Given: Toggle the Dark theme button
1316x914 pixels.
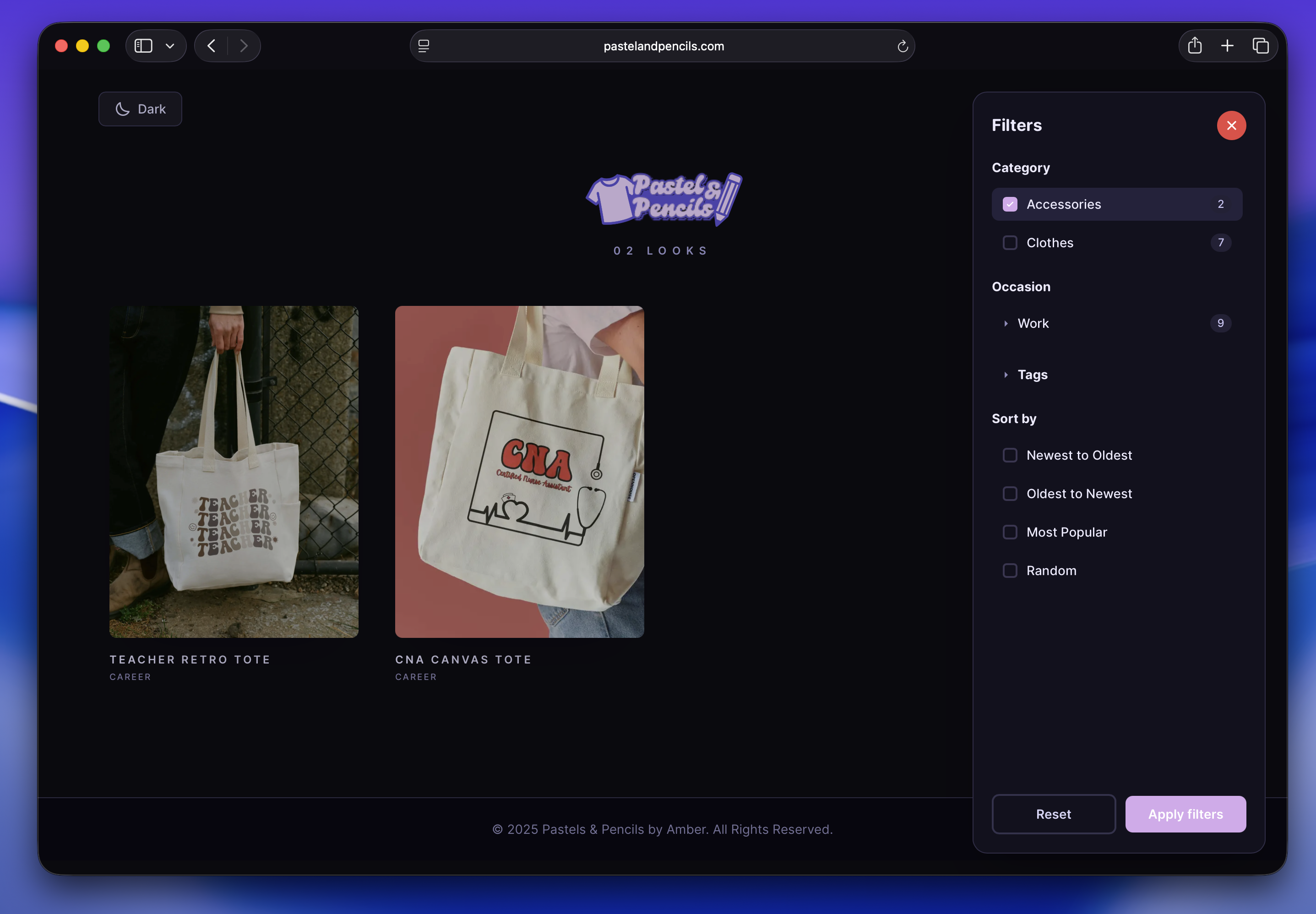Looking at the screenshot, I should [x=140, y=109].
